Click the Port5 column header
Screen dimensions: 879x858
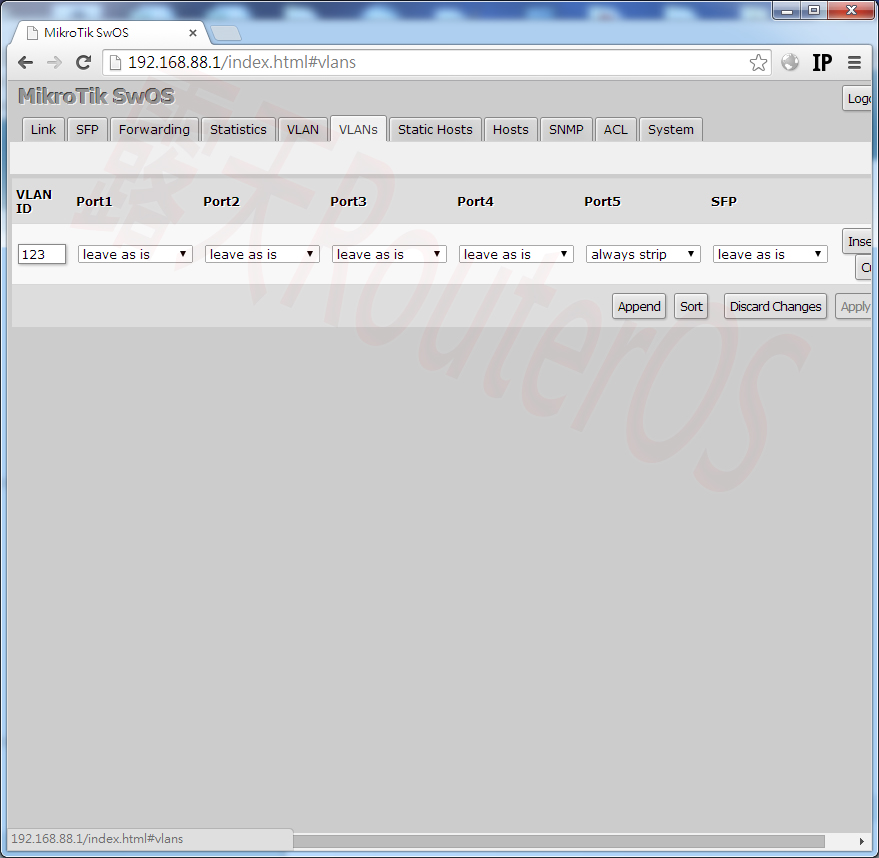point(602,202)
